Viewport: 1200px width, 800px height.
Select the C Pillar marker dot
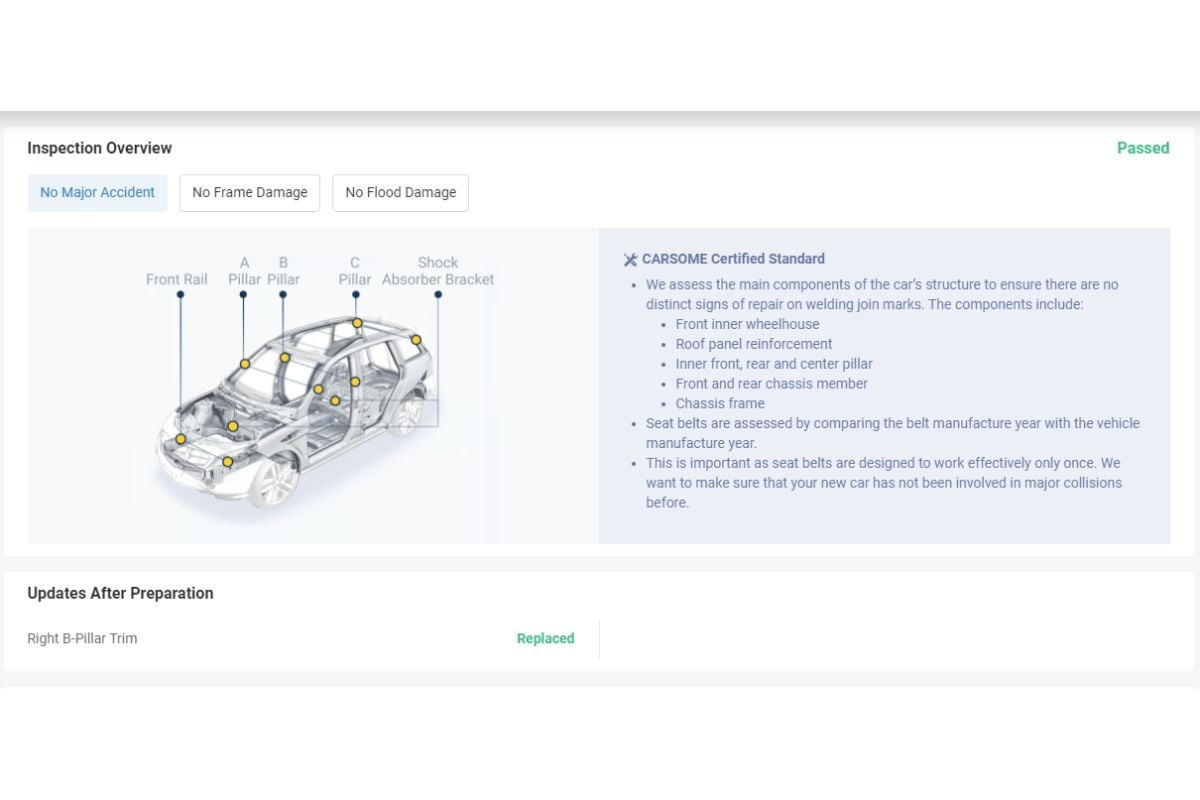pyautogui.click(x=357, y=322)
